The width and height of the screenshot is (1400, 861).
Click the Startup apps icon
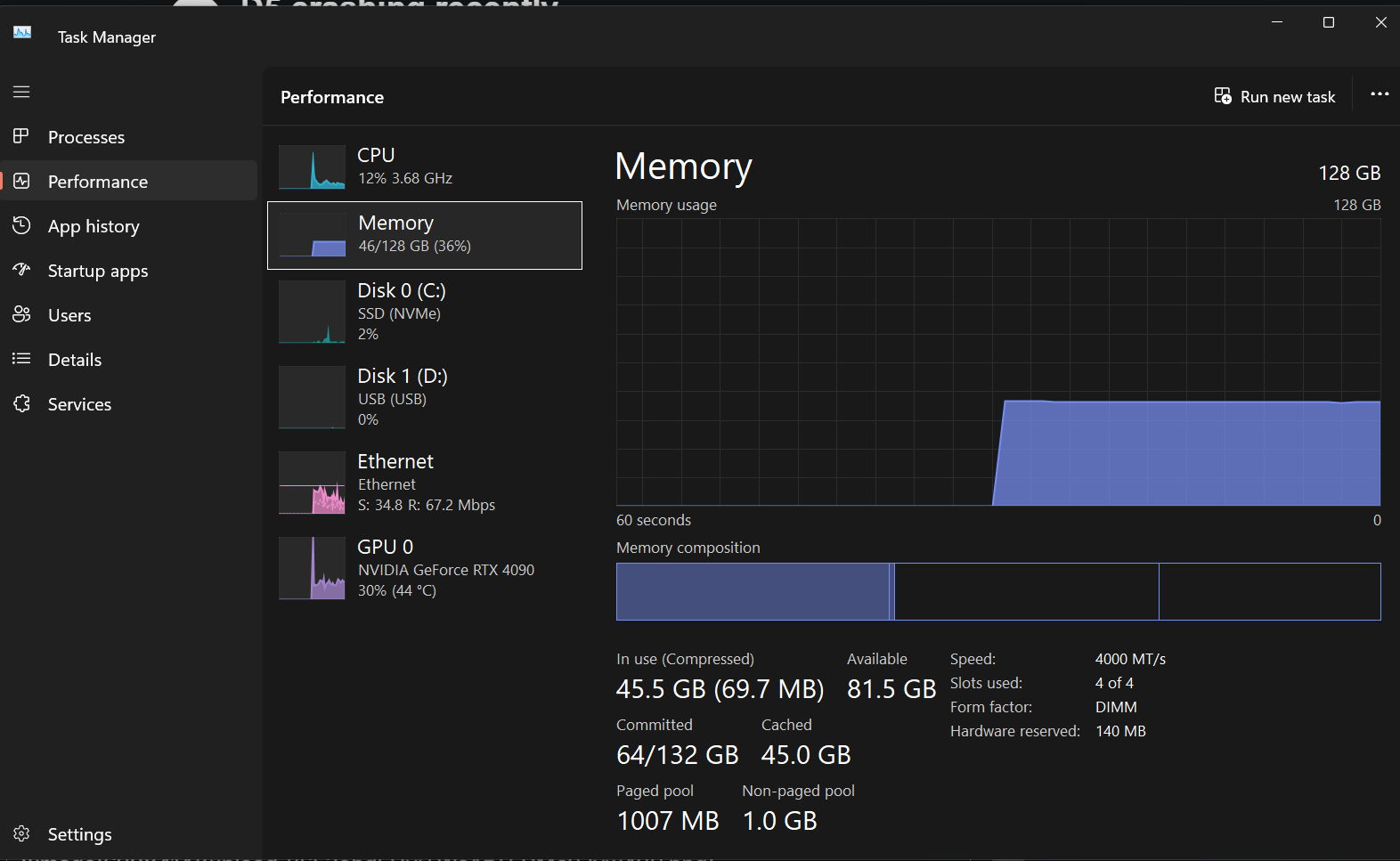[21, 270]
